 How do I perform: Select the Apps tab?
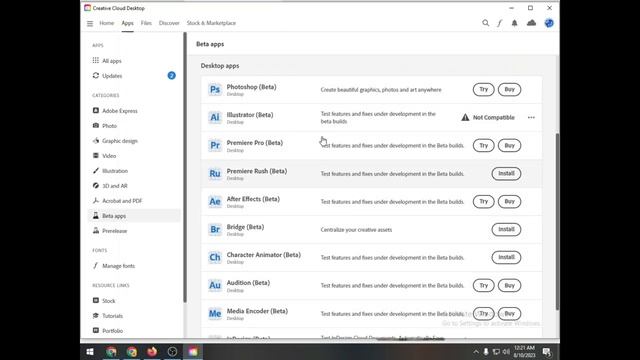[127, 23]
